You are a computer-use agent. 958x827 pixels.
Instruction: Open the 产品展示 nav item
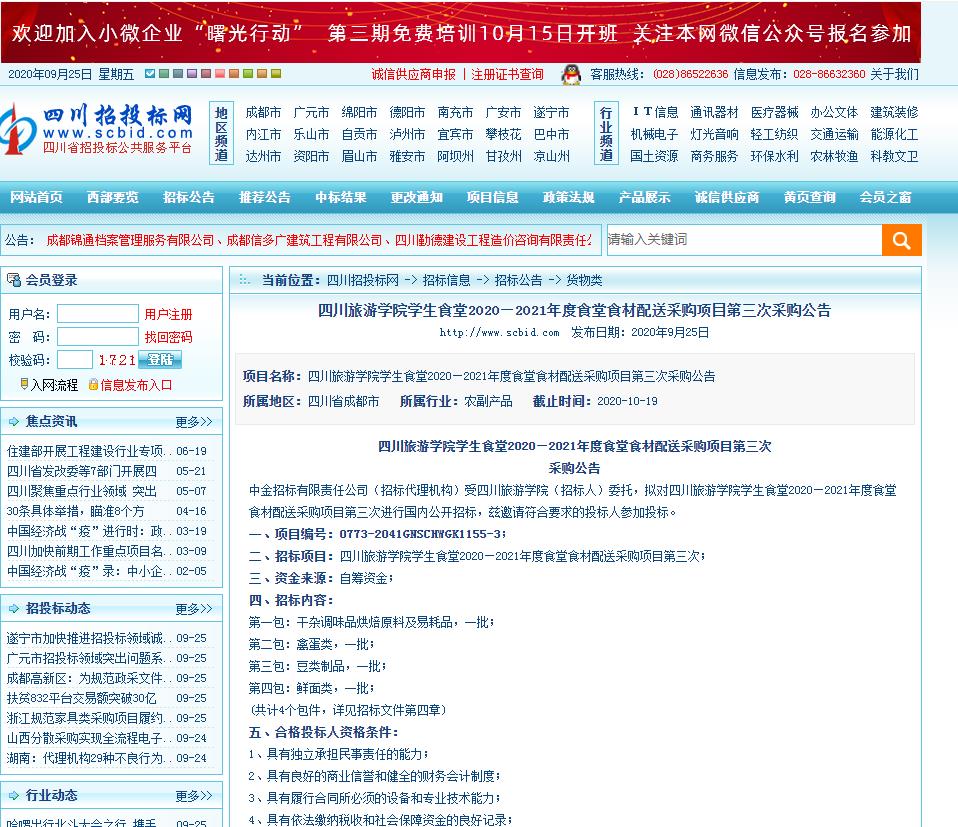pos(645,197)
